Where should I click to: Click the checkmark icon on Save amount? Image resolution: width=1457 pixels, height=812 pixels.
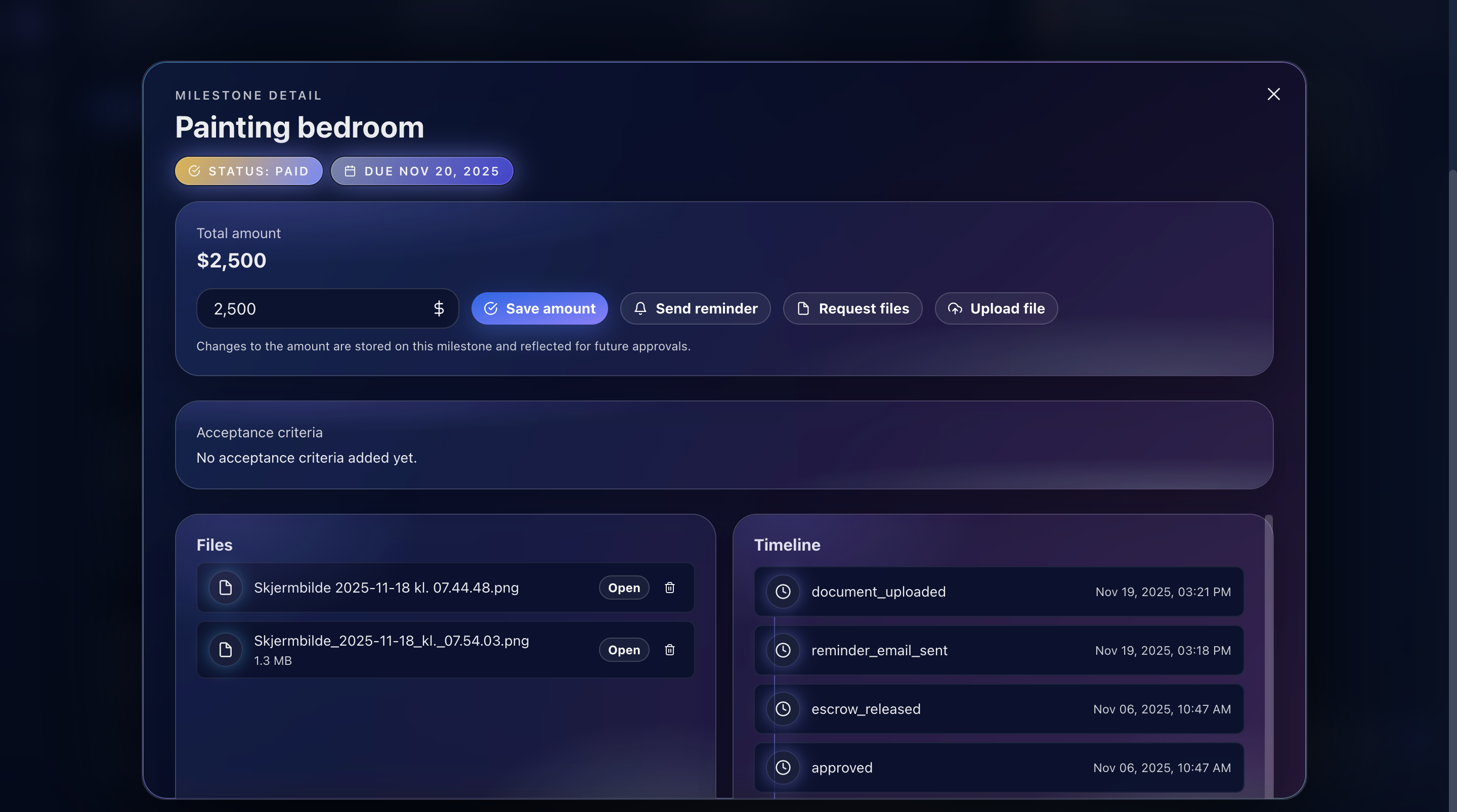(x=492, y=308)
